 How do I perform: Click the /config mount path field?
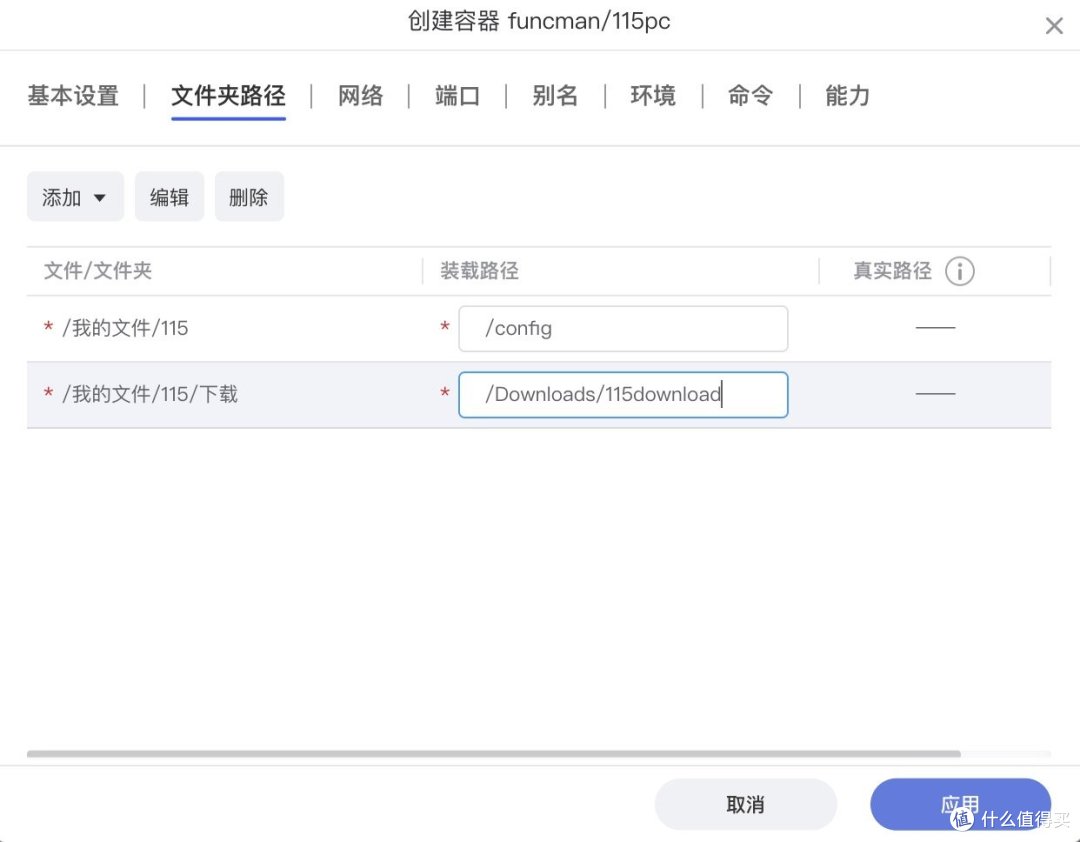pyautogui.click(x=623, y=328)
